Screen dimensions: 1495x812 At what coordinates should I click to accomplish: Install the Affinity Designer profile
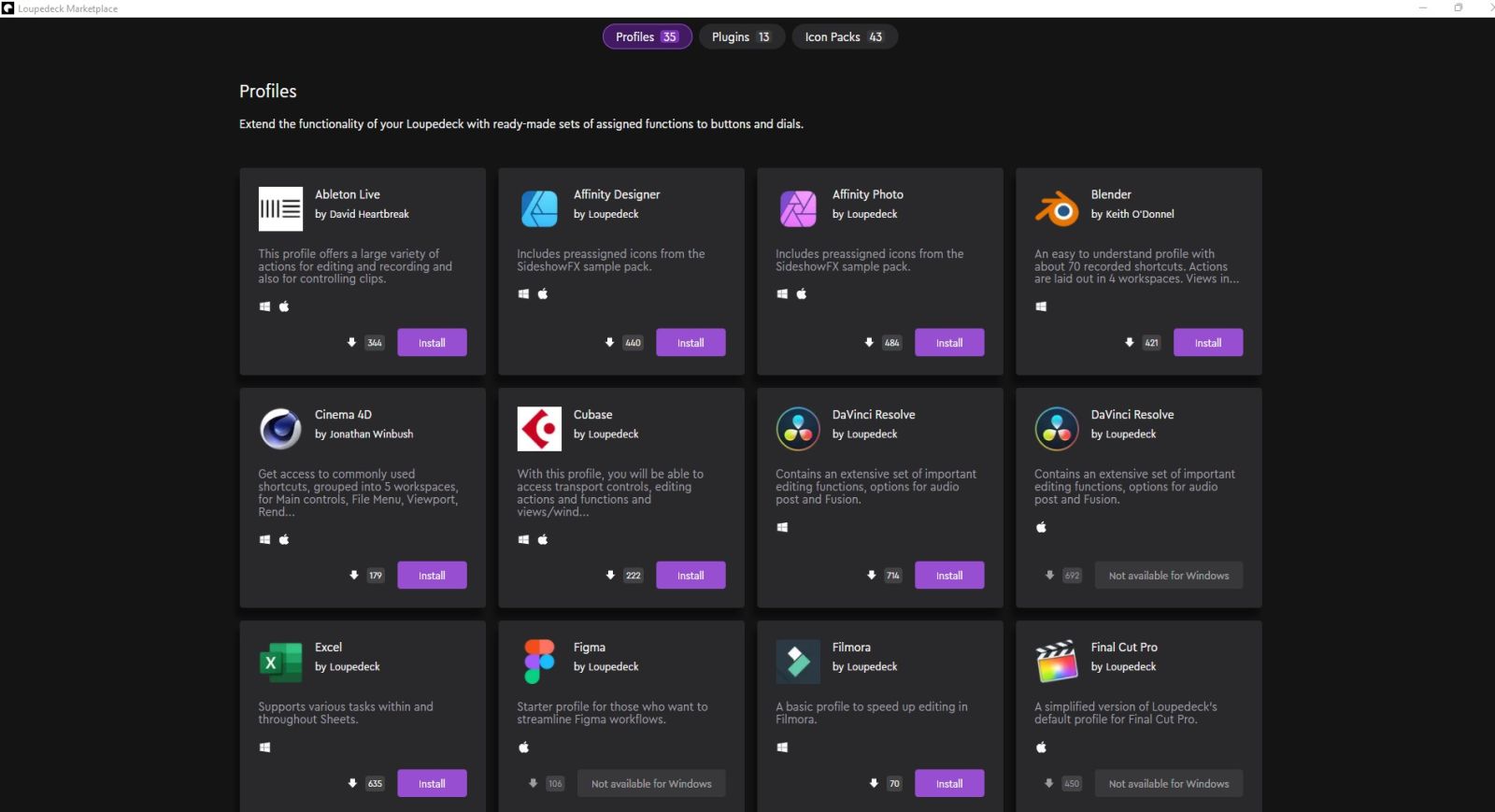(x=691, y=343)
